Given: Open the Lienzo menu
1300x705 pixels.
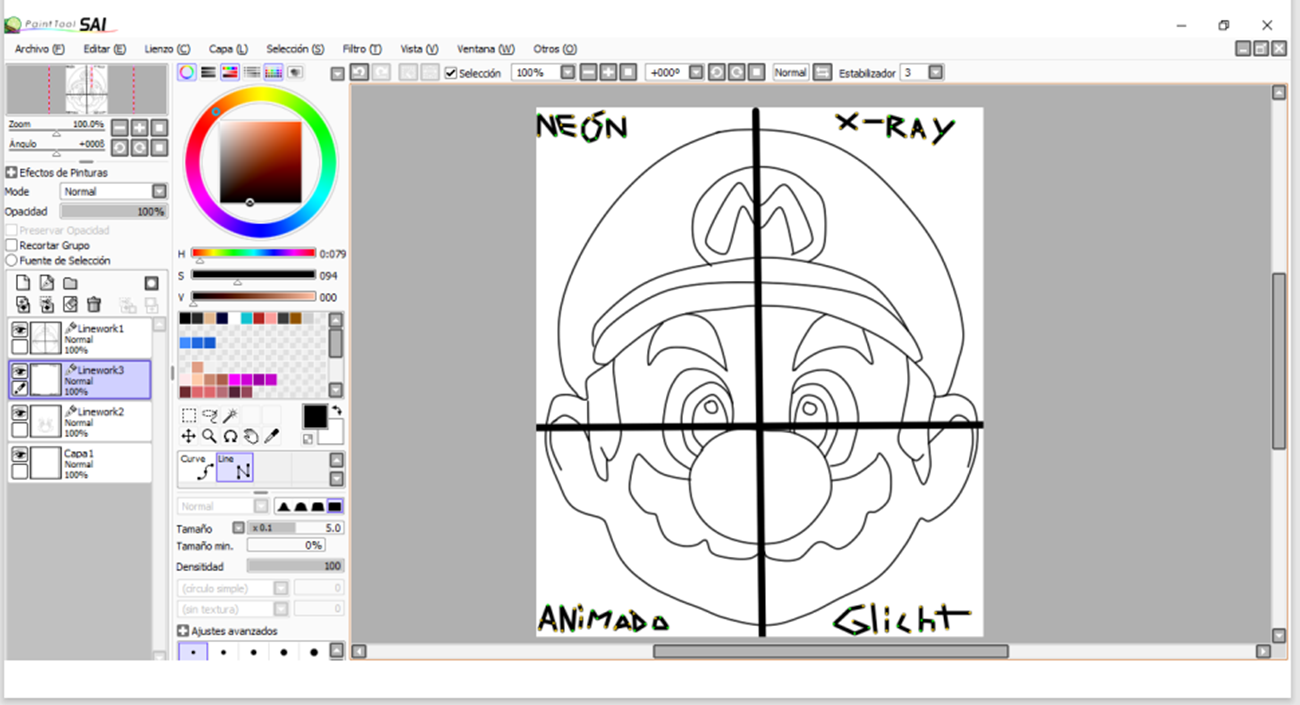Looking at the screenshot, I should pyautogui.click(x=167, y=48).
